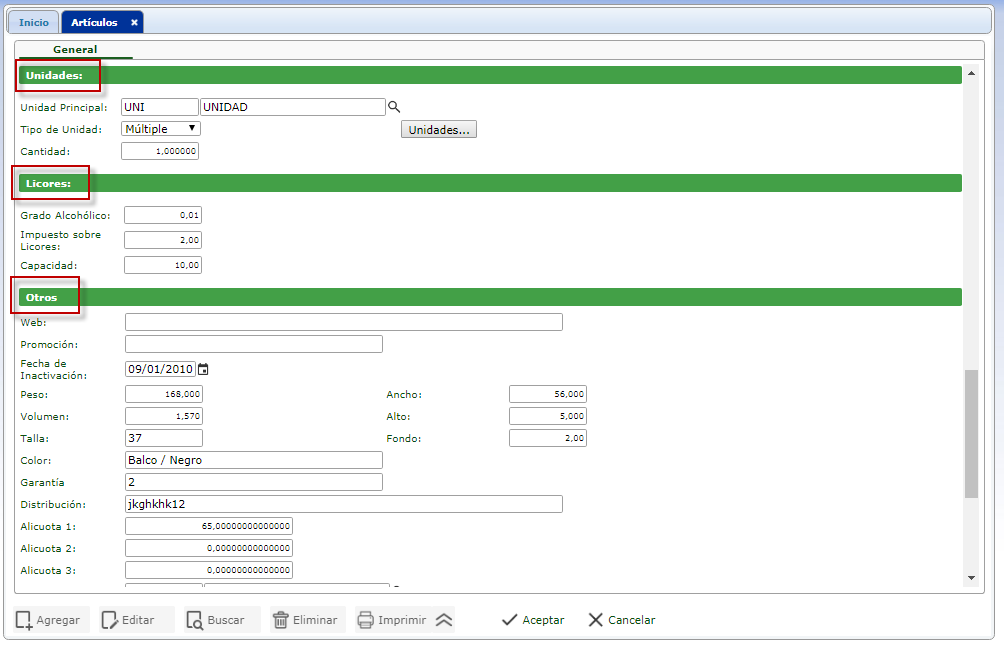Screen dimensions: 1004x646
Task: Click the Capacidad field
Action: 163,265
